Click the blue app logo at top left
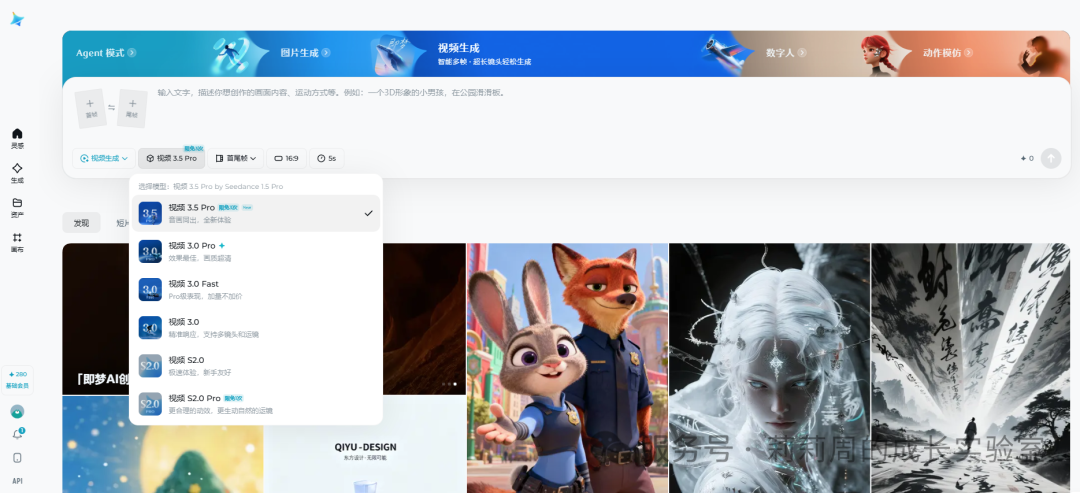This screenshot has width=1080, height=493. 17,19
